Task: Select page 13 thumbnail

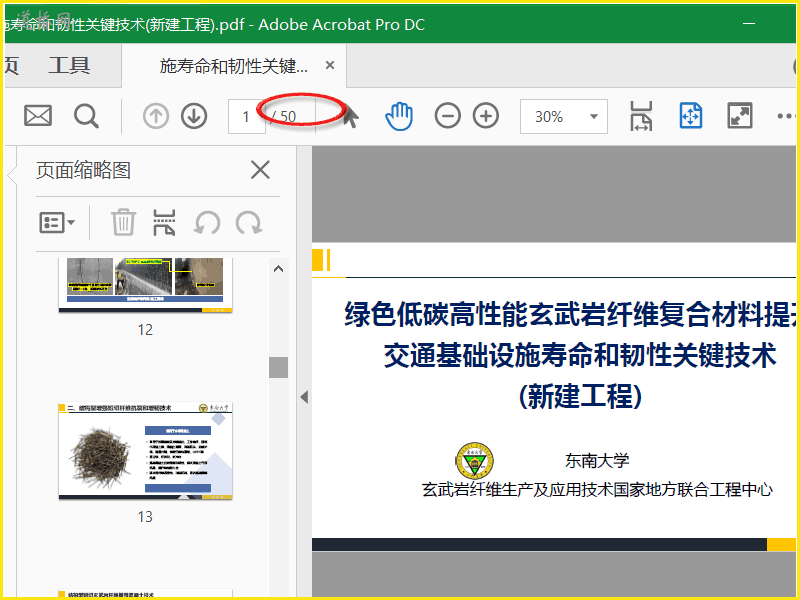Action: [145, 451]
